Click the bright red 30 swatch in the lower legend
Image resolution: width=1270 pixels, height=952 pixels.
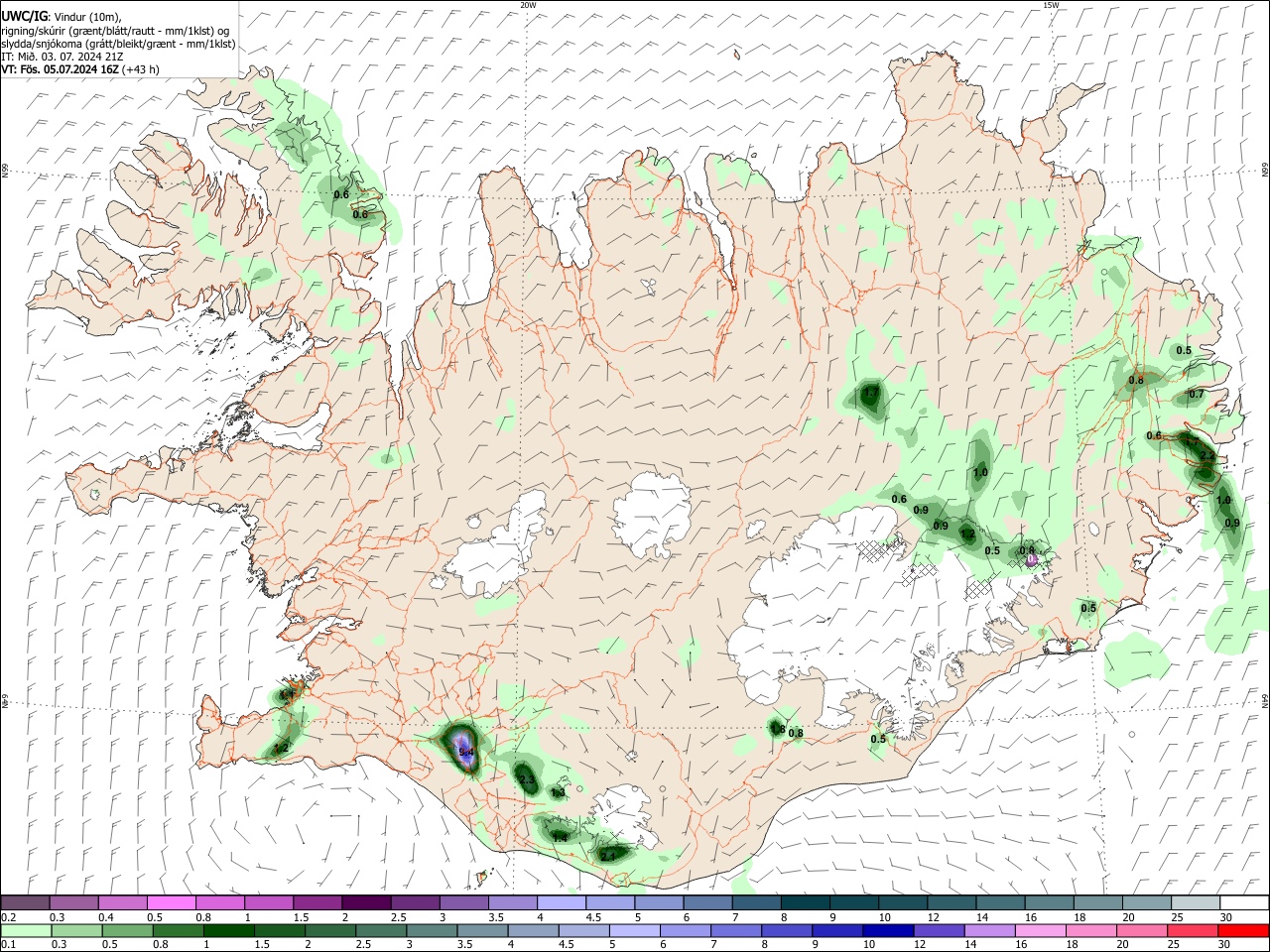(1243, 930)
